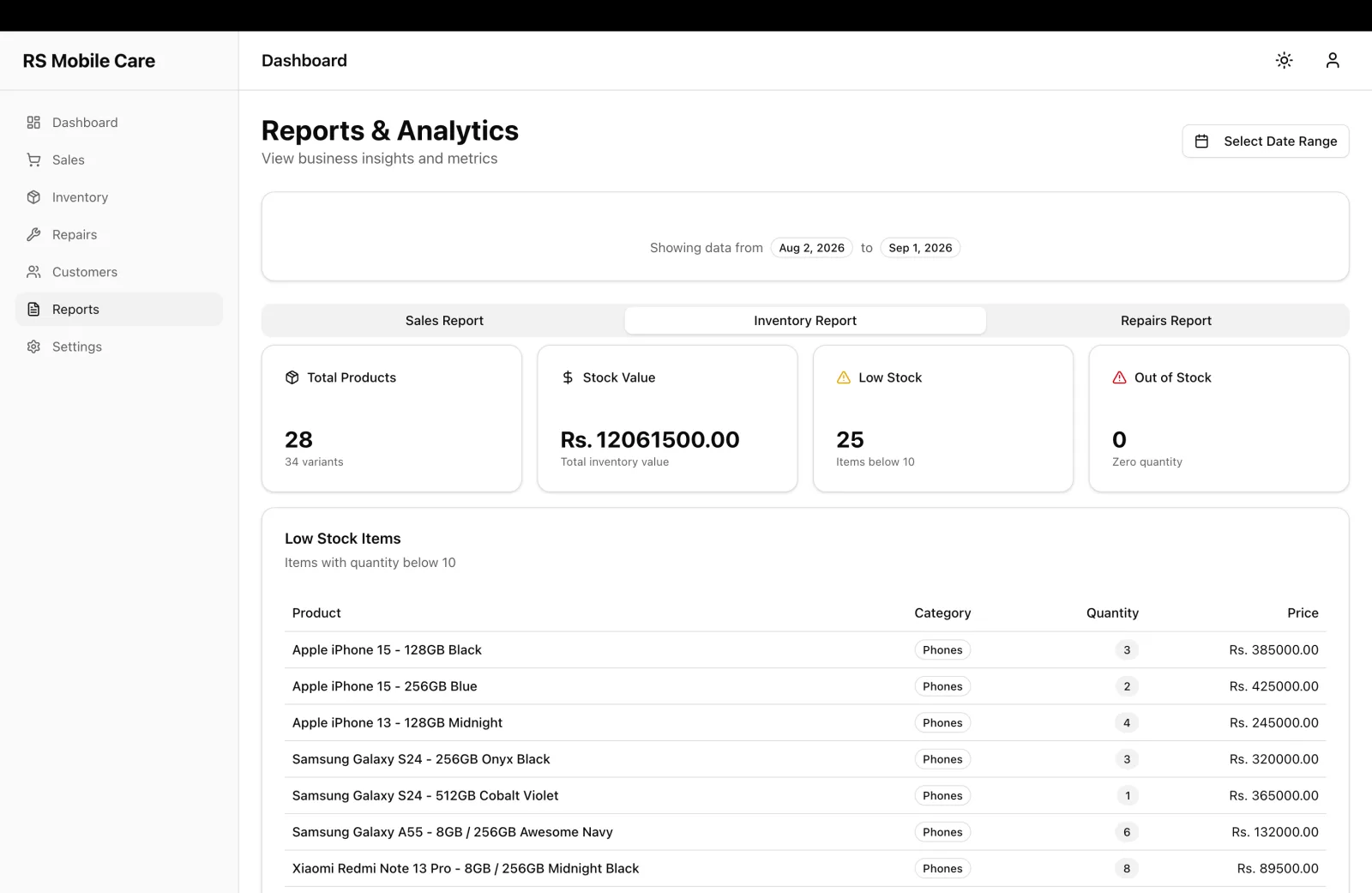Click the Out of Stock red warning icon
The image size is (1372, 893).
click(1120, 377)
